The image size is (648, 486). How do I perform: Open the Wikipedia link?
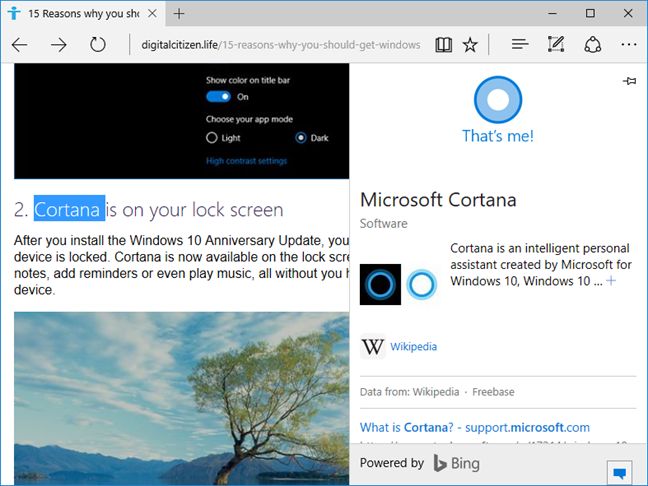[x=413, y=346]
